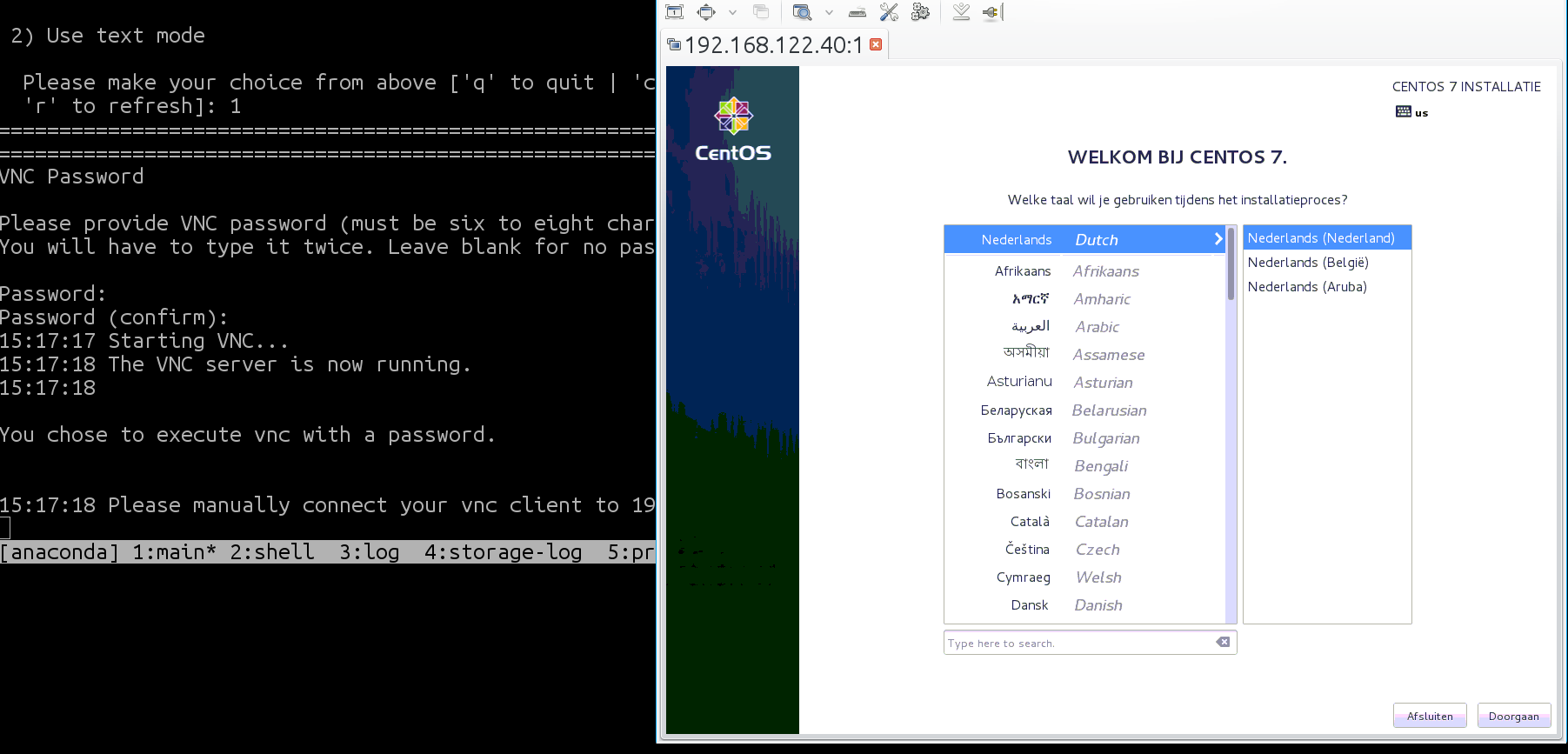Open preferences with the wrench and screwdriver icon
Viewport: 1568px width, 754px height.
click(x=889, y=12)
